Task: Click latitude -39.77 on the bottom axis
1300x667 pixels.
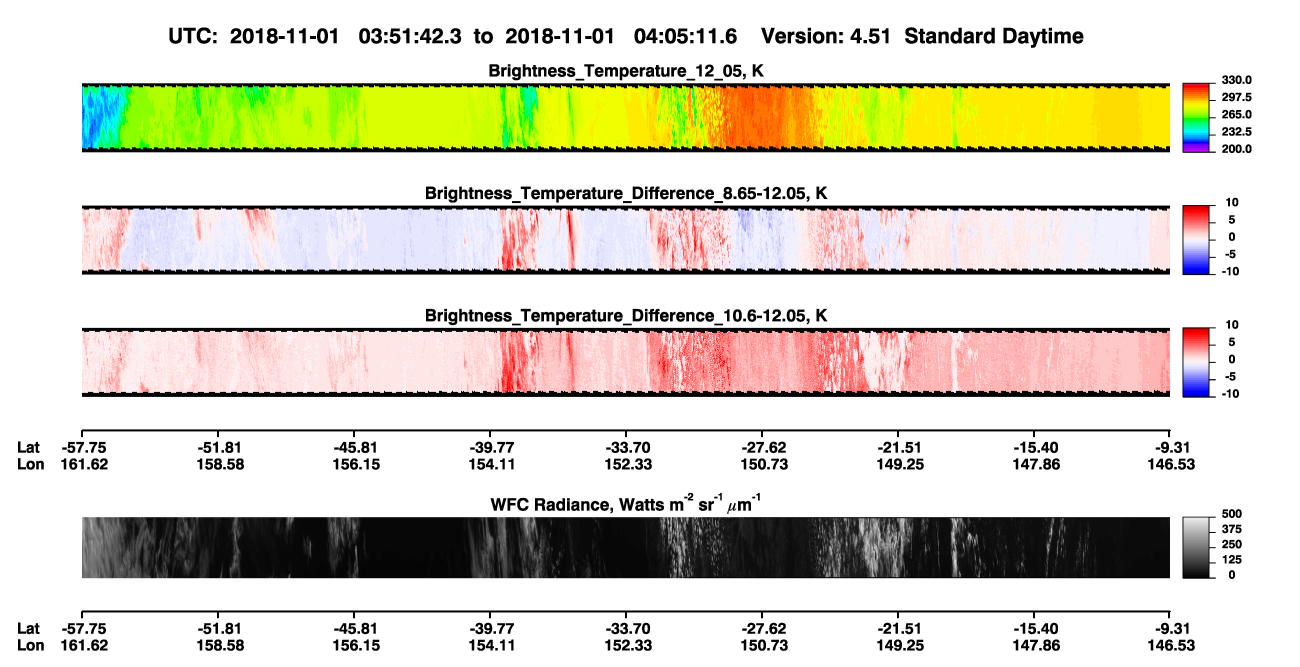Action: (x=490, y=628)
